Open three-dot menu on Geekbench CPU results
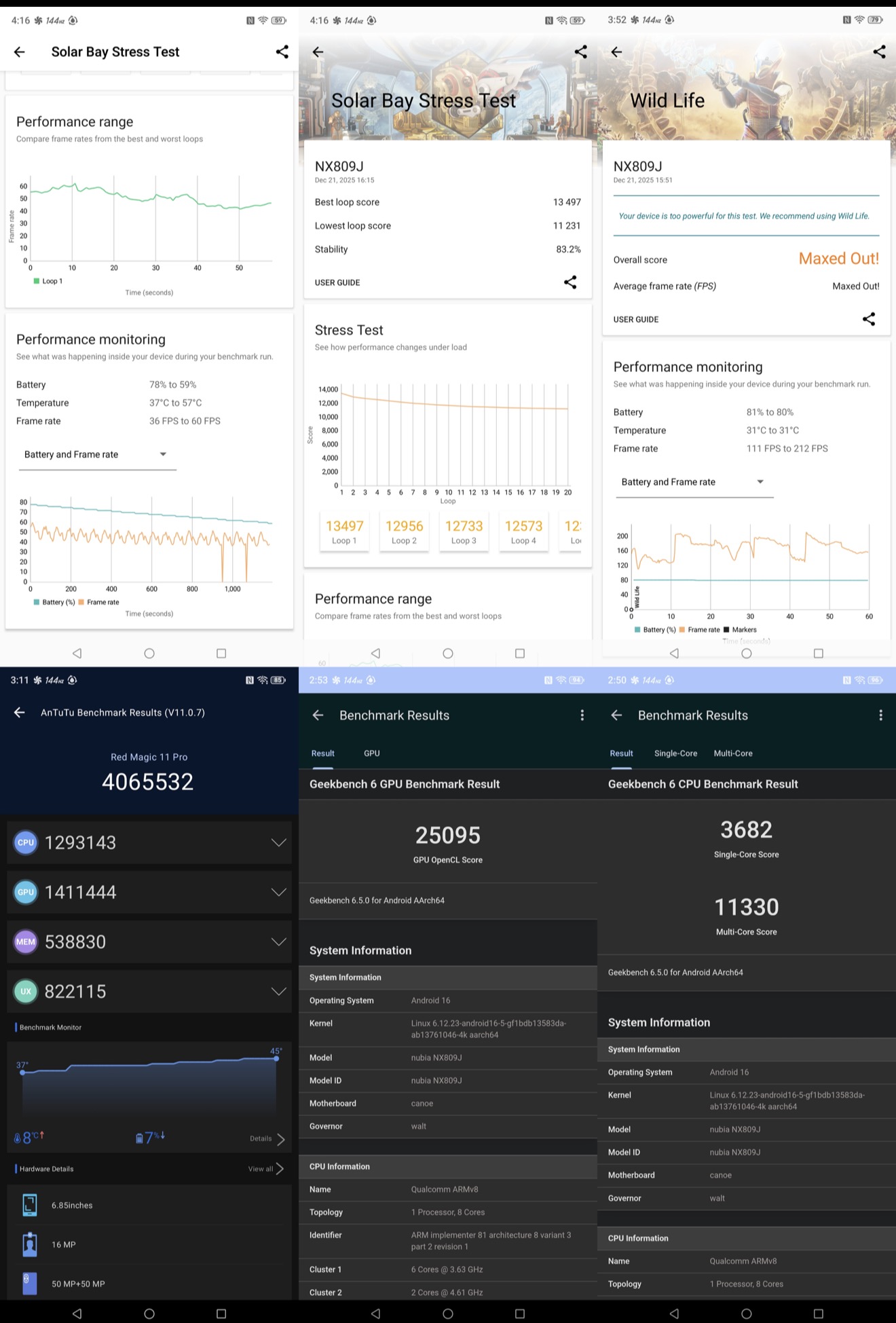The height and width of the screenshot is (1323, 896). click(880, 715)
